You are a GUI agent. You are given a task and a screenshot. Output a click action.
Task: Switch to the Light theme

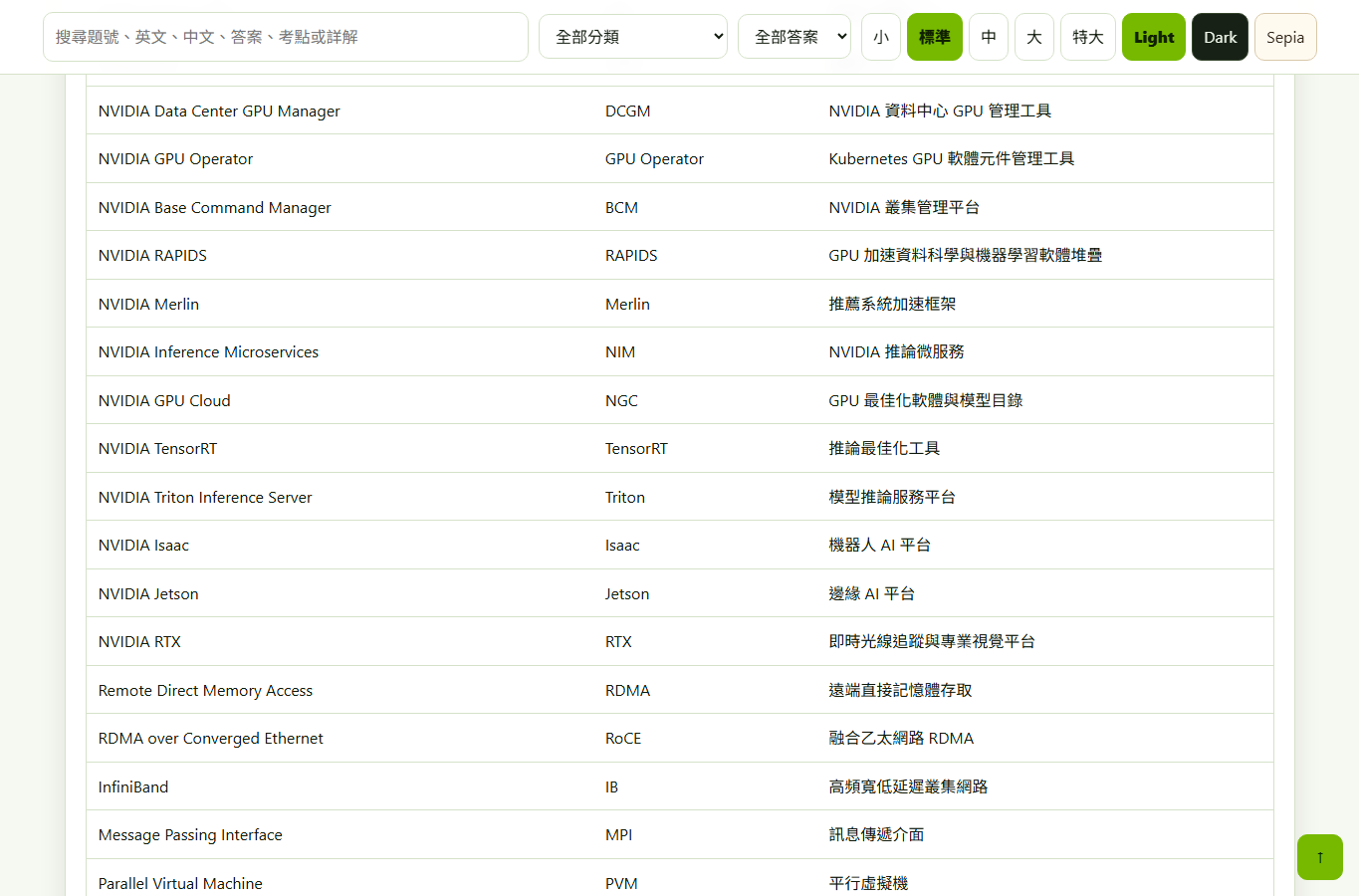1154,37
